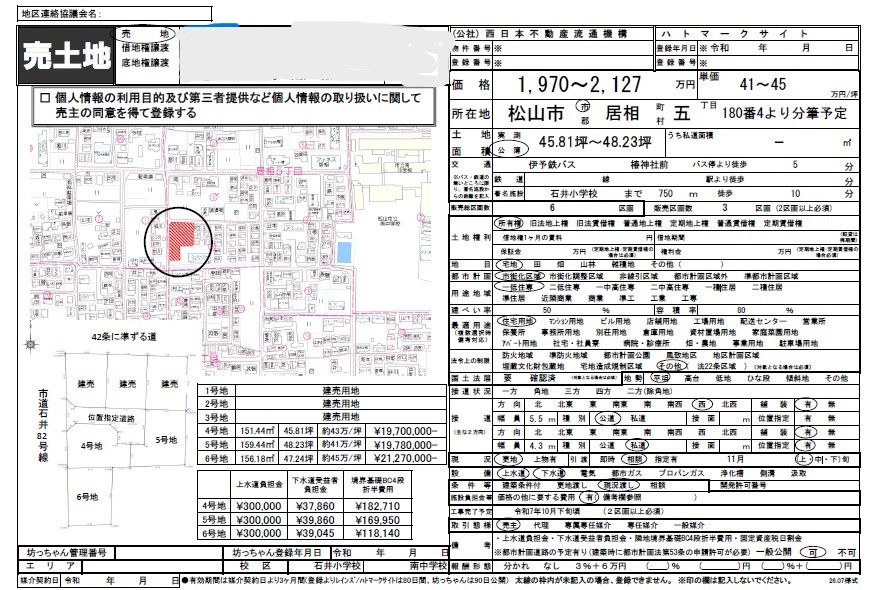Click the 47.24坪 cell
The height and width of the screenshot is (590, 869).
pyautogui.click(x=298, y=458)
